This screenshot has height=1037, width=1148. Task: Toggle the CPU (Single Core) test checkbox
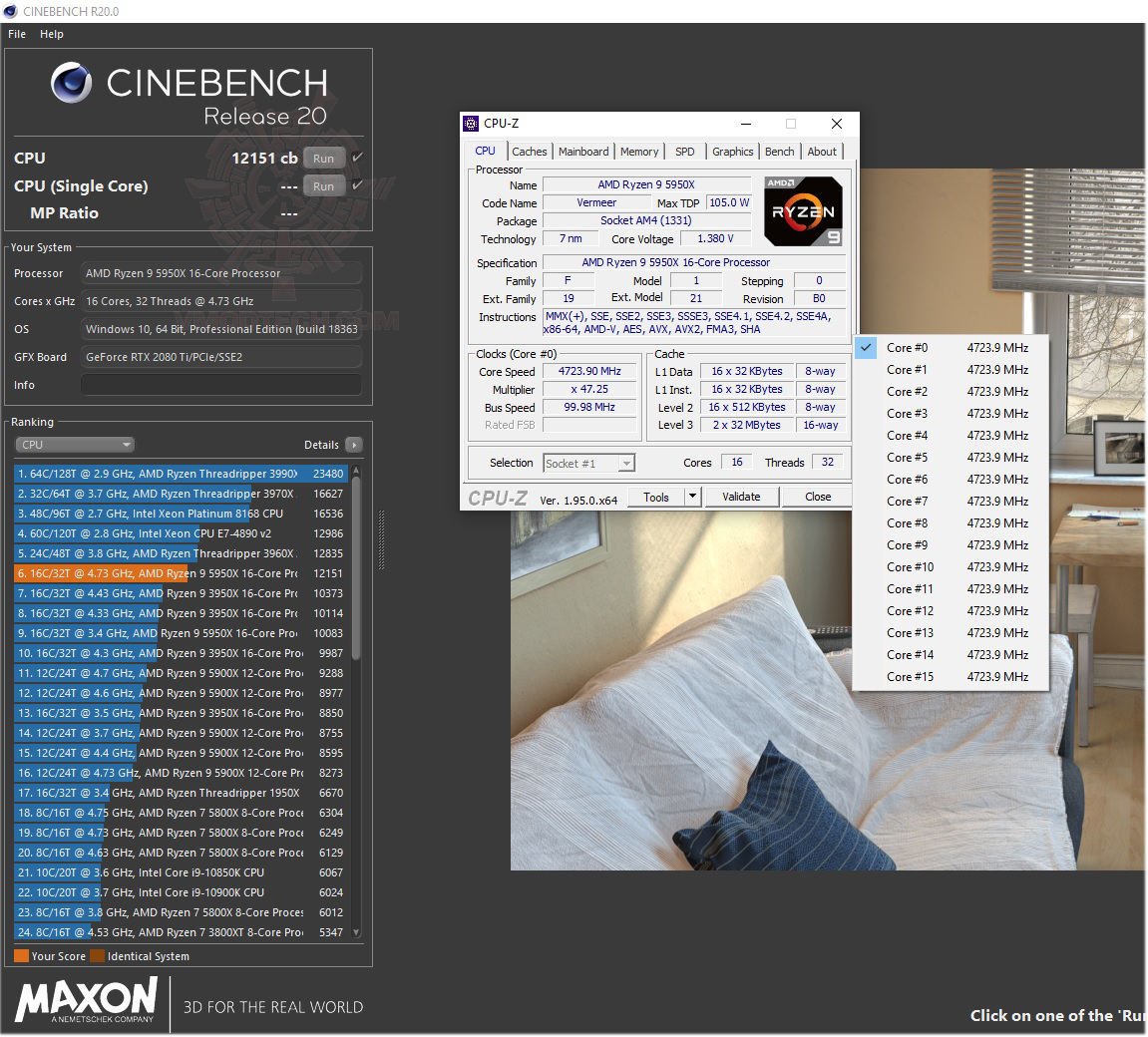357,185
